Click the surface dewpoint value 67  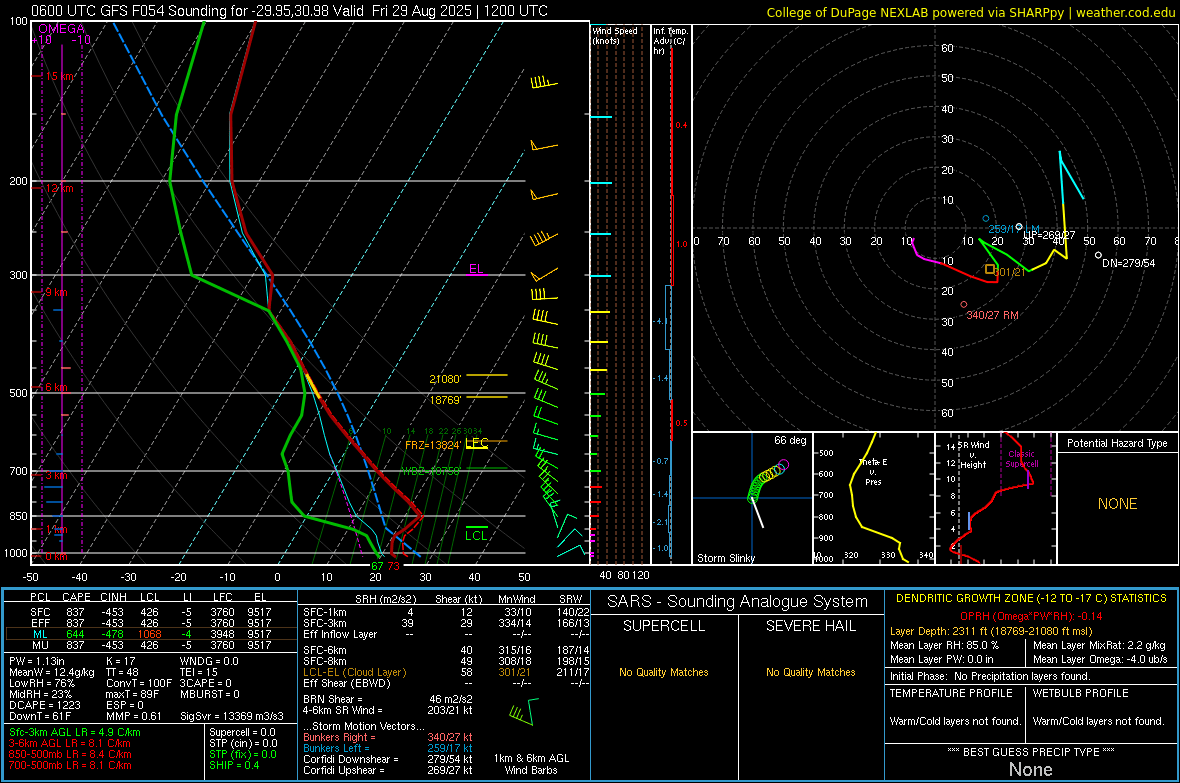click(x=377, y=565)
